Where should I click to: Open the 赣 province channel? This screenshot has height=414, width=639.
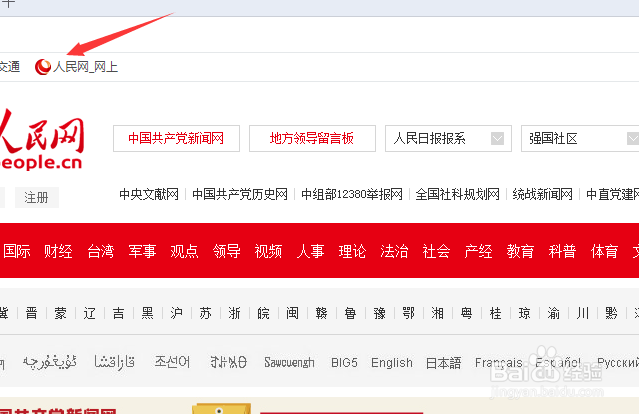[x=321, y=313]
